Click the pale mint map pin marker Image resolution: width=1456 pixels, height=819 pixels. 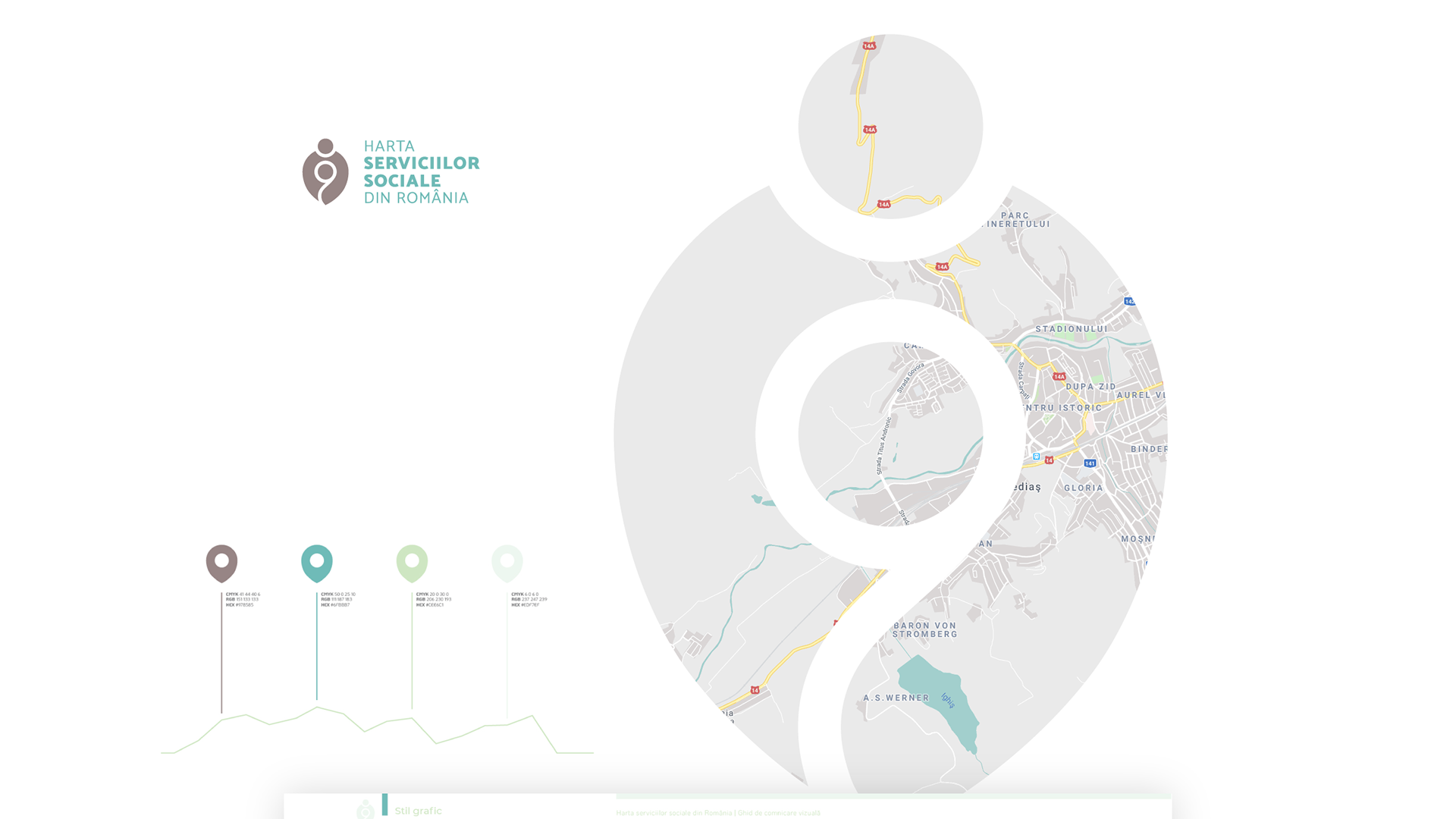pos(507,563)
